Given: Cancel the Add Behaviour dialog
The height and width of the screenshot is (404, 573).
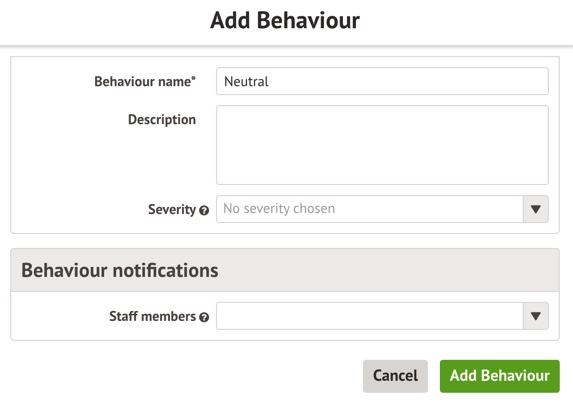Looking at the screenshot, I should (395, 376).
